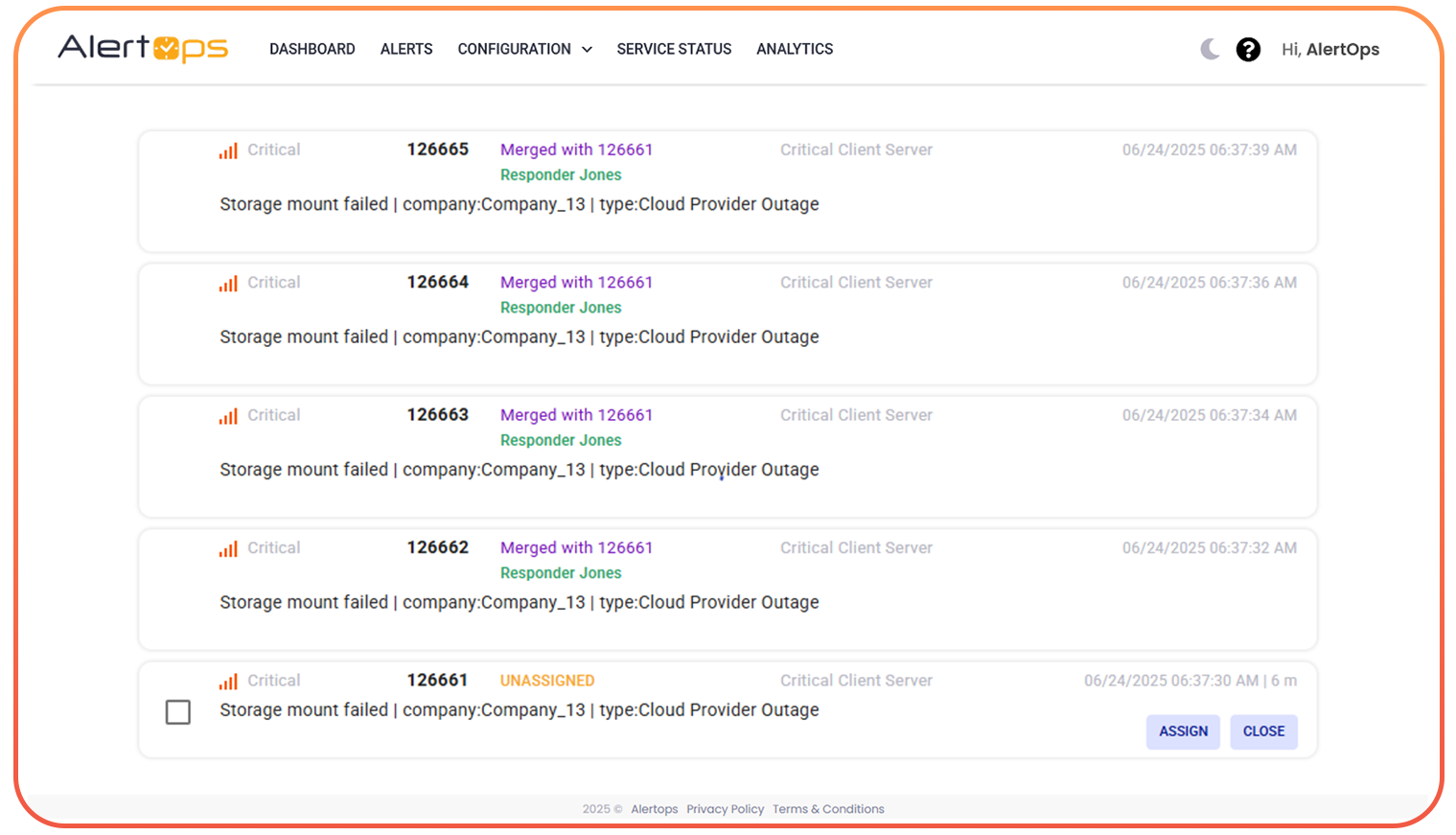Screen dimensions: 1456x835
Task: Check the checkbox for alert 126661
Action: 178,712
